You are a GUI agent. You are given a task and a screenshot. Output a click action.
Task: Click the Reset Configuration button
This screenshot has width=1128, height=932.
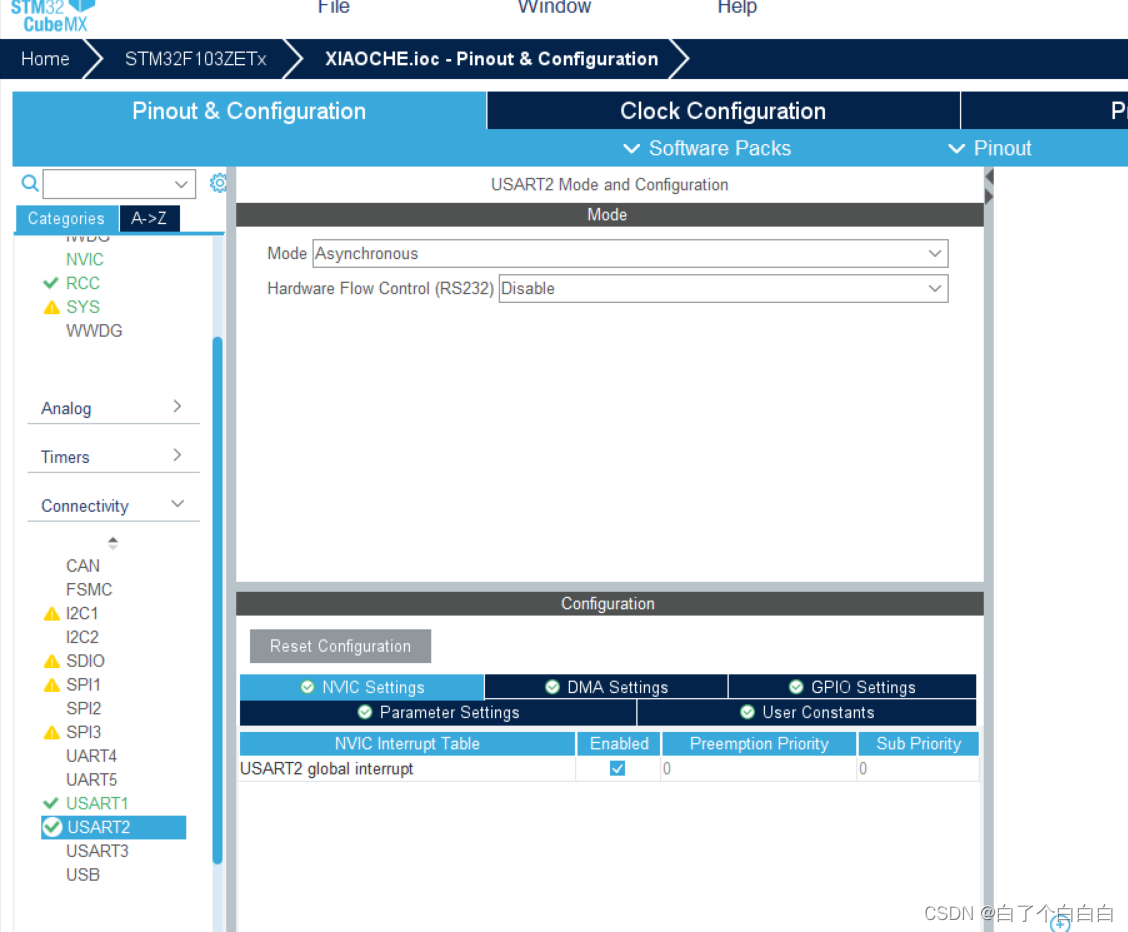tap(340, 647)
